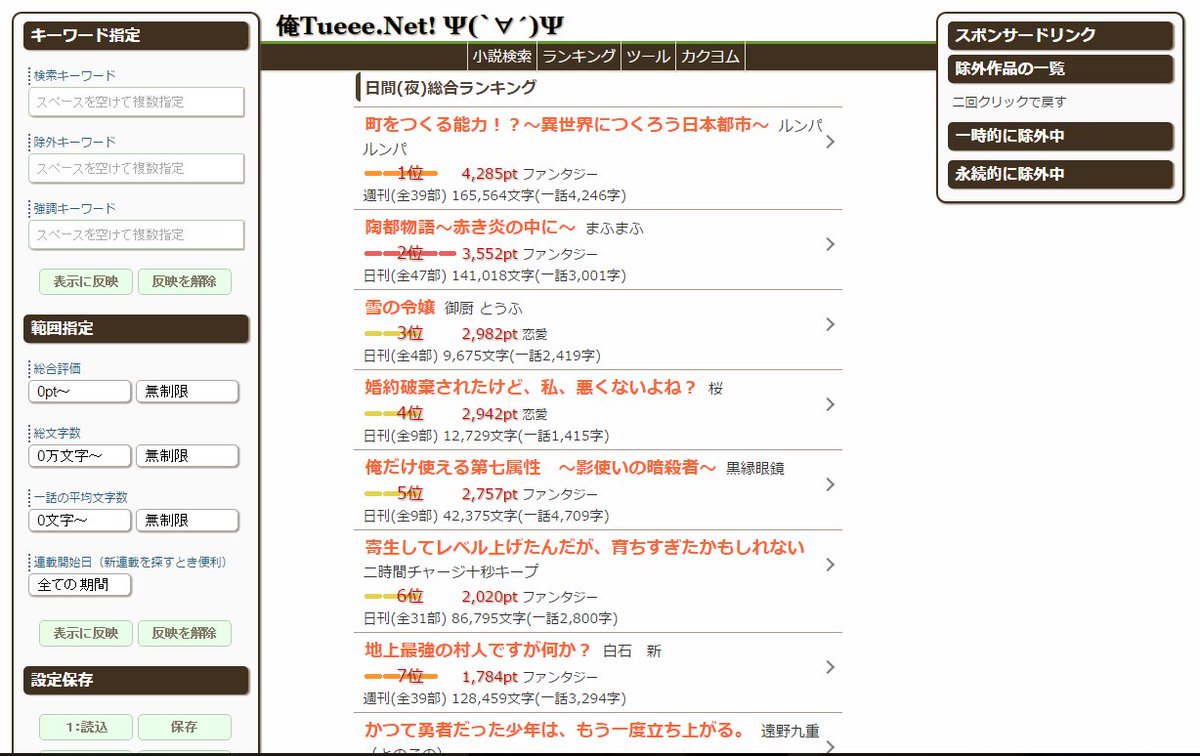Viewport: 1200px width, 756px height.
Task: Click 反映を解除 button under 範囲指定 section
Action: coord(184,633)
